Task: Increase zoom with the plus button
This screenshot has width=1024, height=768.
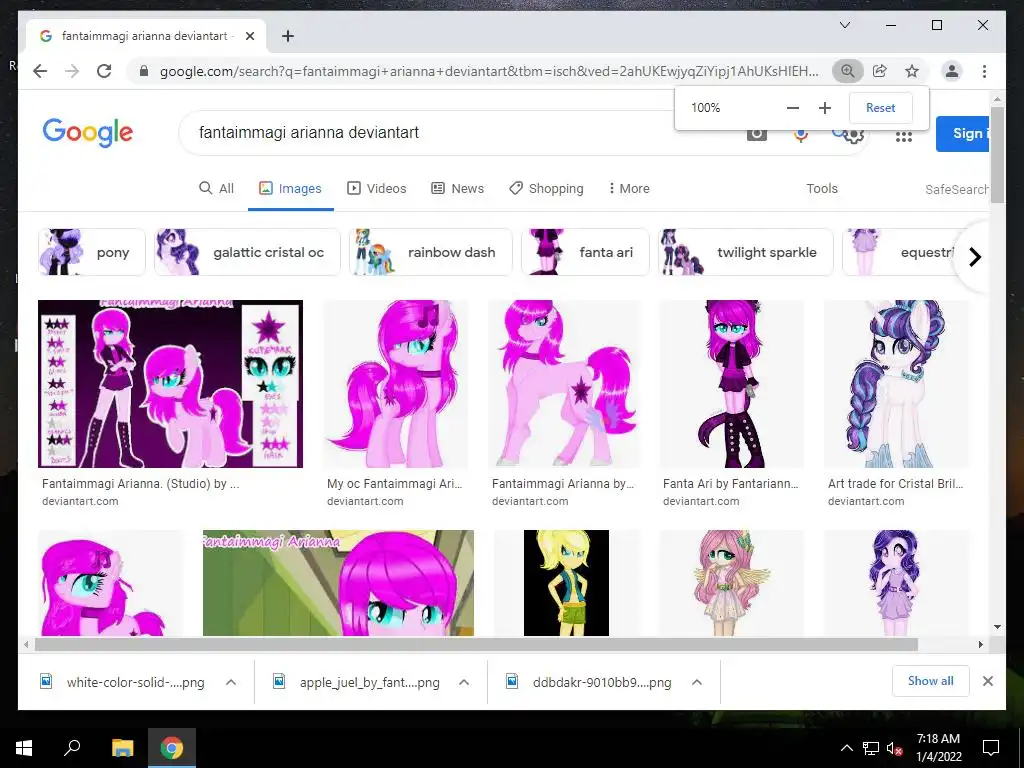Action: coord(825,108)
